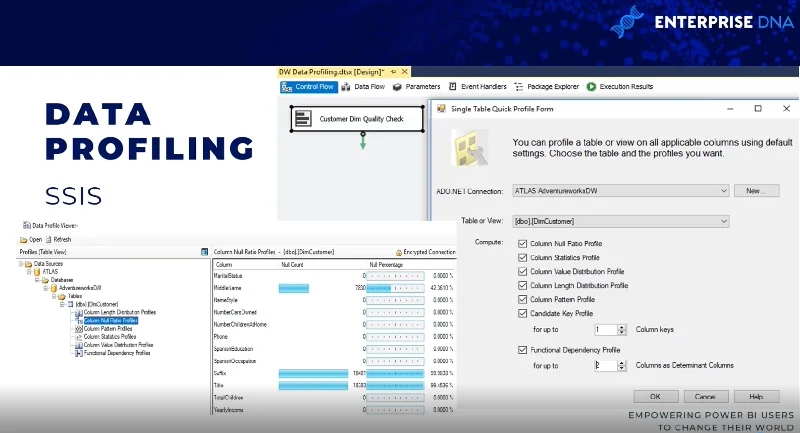Click the Column keys spinner arrows

pyautogui.click(x=621, y=330)
